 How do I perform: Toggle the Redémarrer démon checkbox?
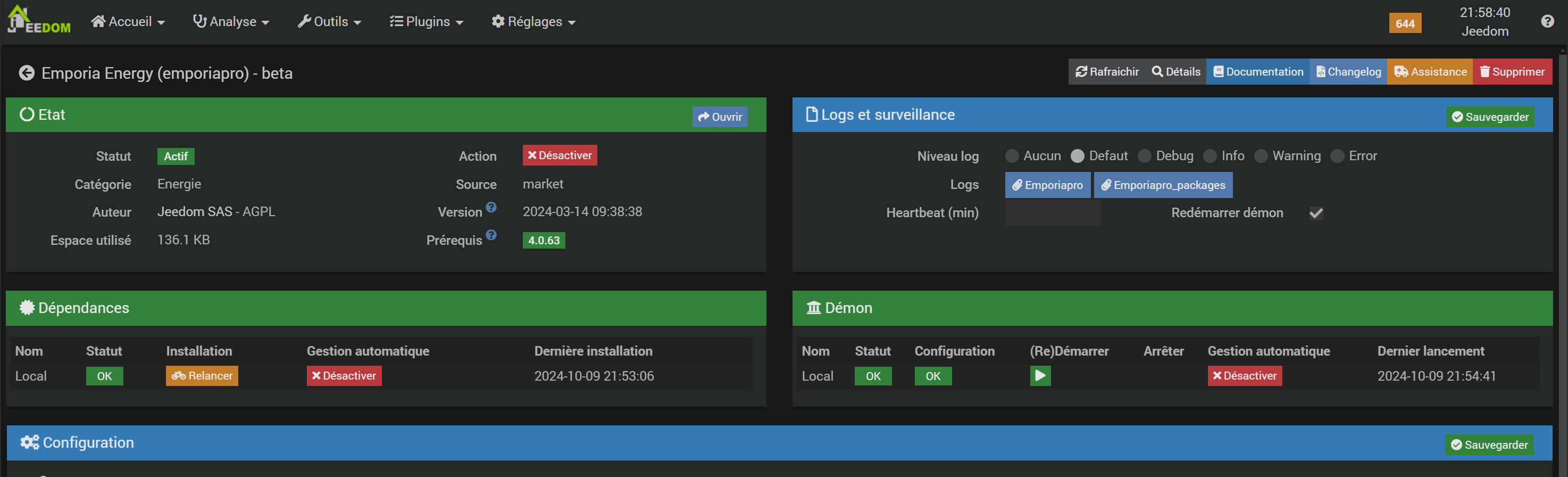[x=1316, y=213]
